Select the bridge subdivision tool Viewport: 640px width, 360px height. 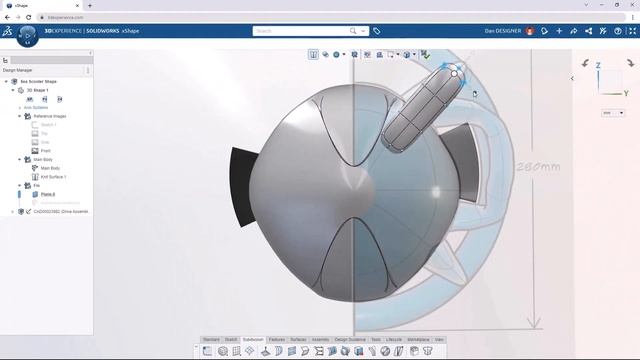pyautogui.click(x=319, y=351)
